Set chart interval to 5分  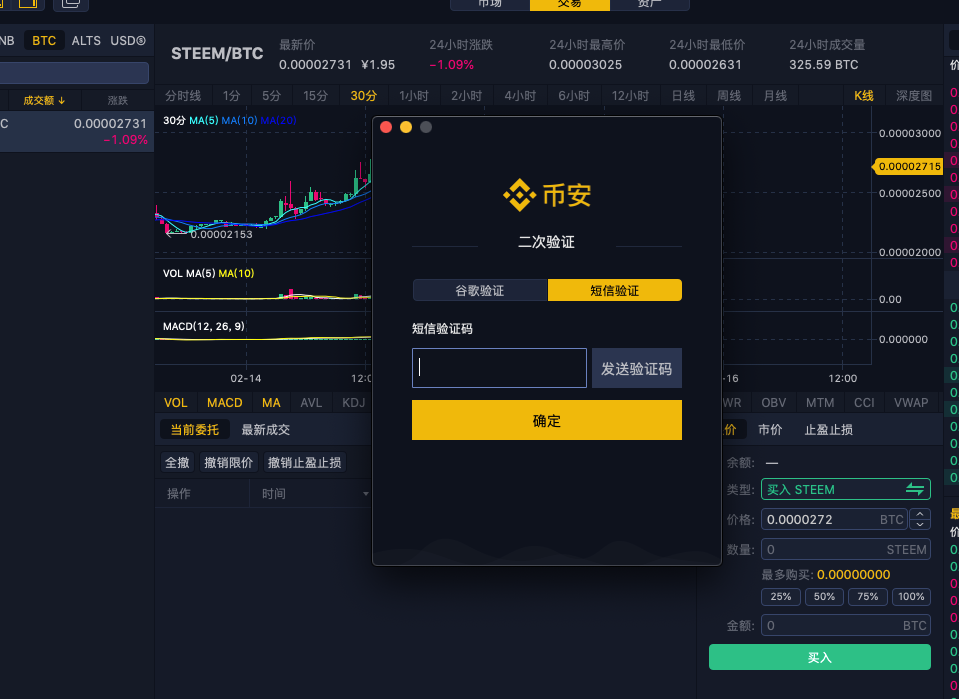271,96
